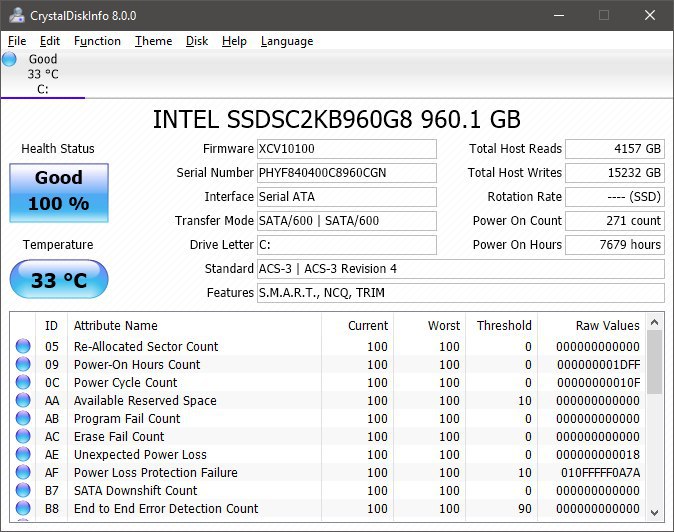674x532 pixels.
Task: Click Total Host Writes value 15232 GB
Action: 615,173
